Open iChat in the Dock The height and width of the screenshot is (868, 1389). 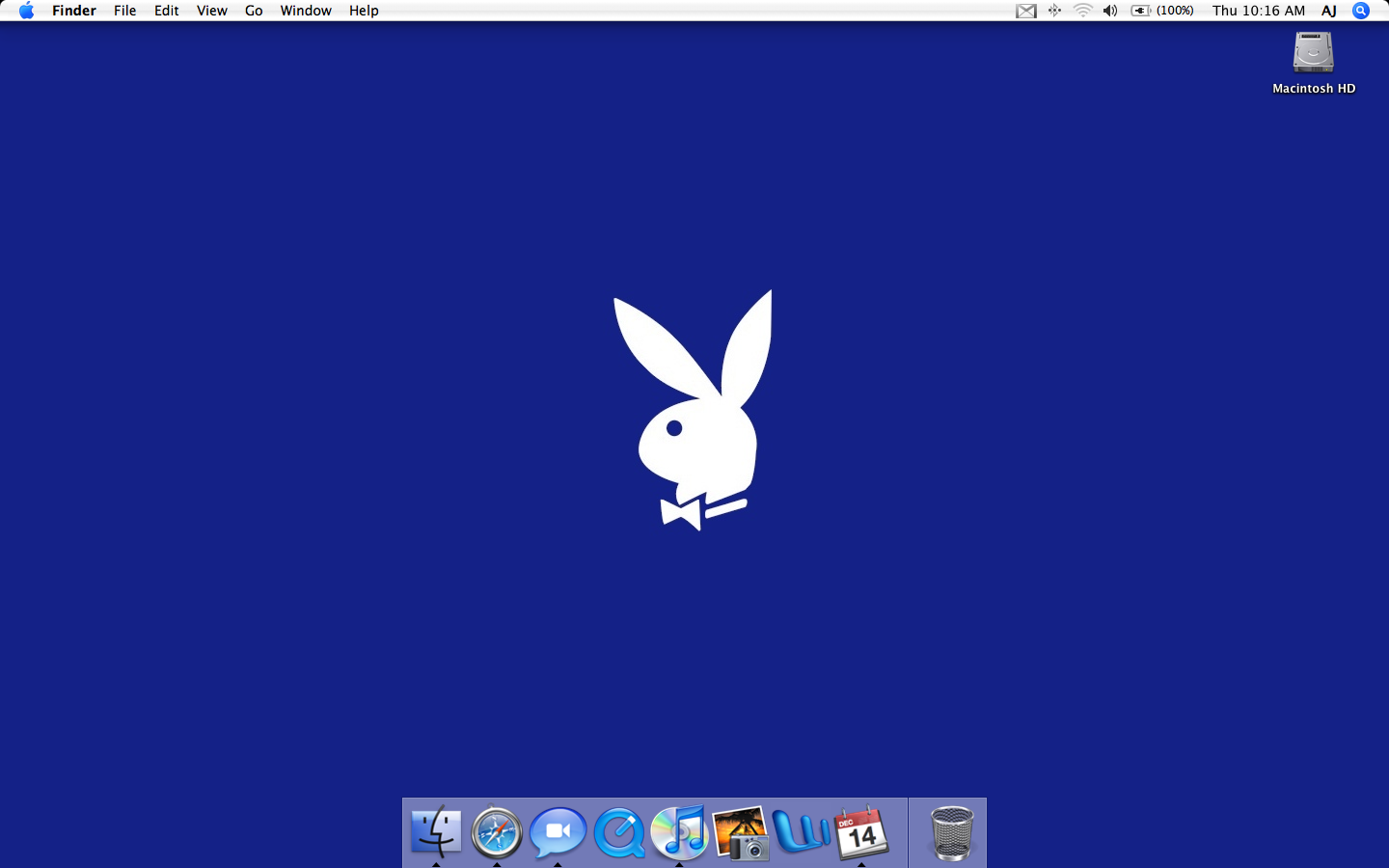[558, 831]
